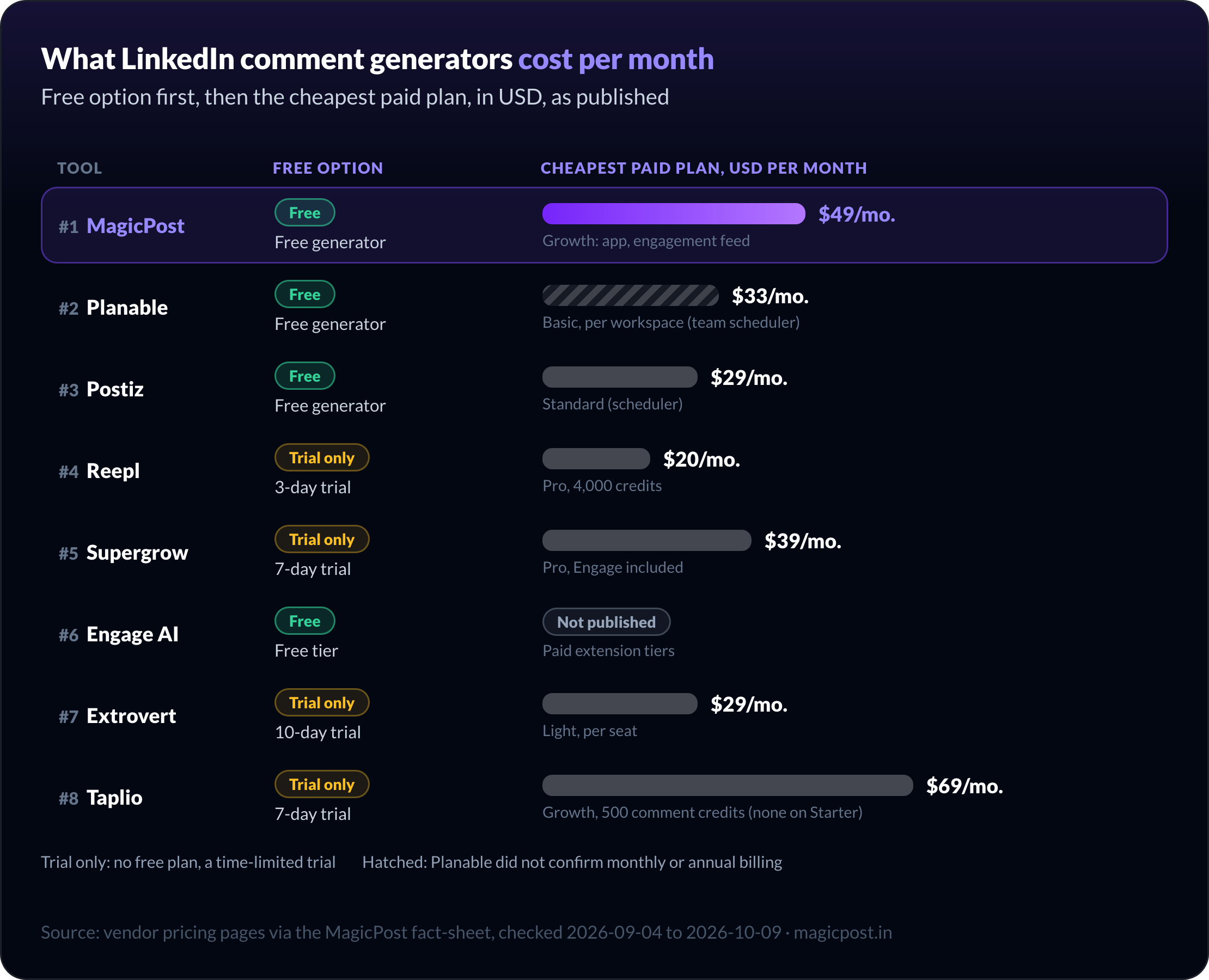The height and width of the screenshot is (980, 1209).
Task: Click the Postiz tool name
Action: (x=115, y=389)
